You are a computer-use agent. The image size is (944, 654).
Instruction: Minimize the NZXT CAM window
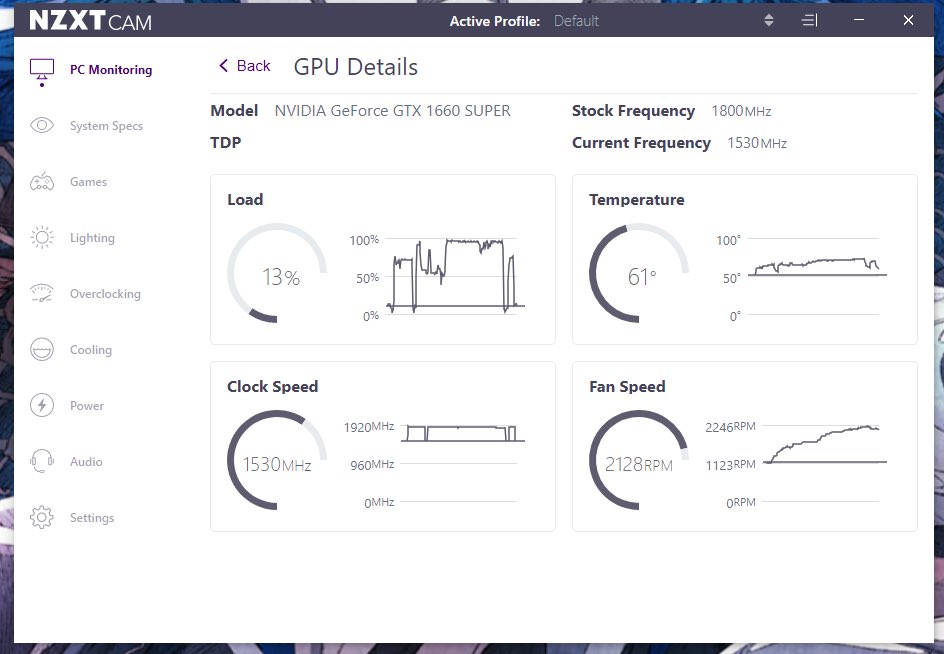pos(859,20)
